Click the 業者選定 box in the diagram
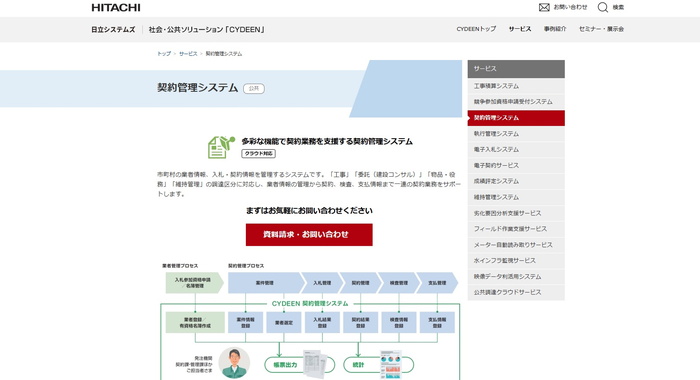The height and width of the screenshot is (380, 700). coord(283,322)
